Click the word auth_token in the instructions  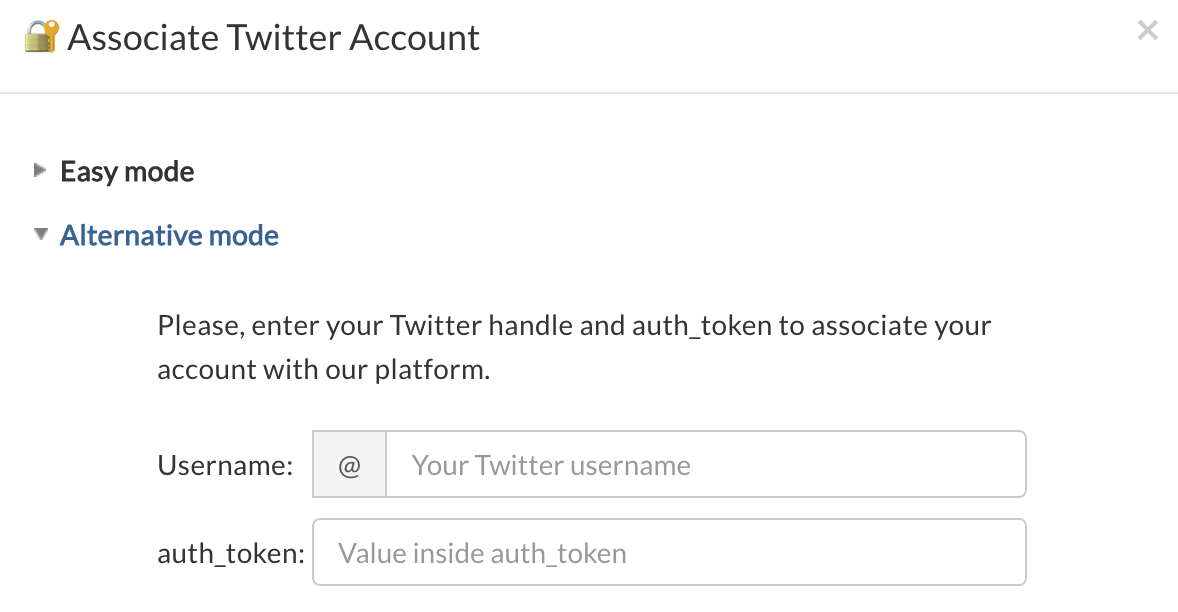point(702,326)
